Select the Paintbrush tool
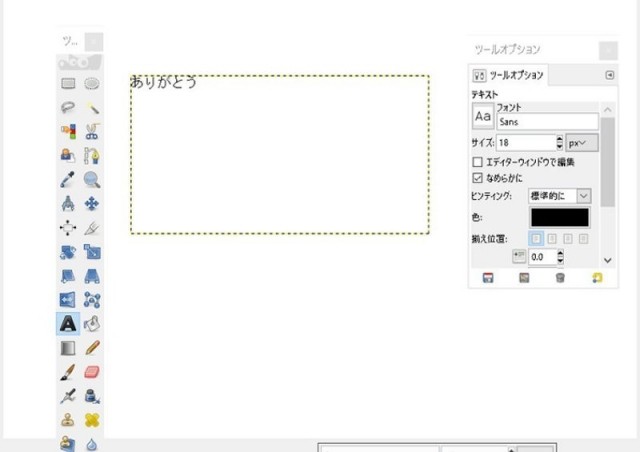The image size is (640, 452). 68,372
